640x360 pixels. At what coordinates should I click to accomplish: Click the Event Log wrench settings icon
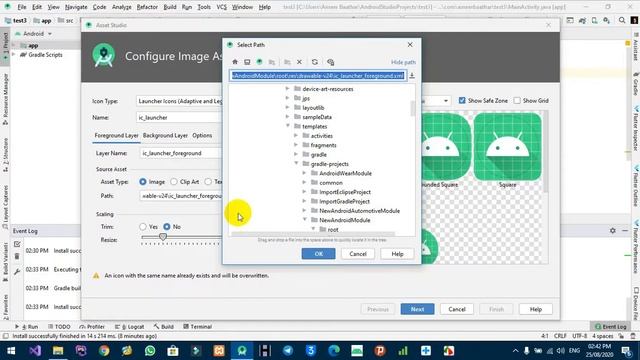click(17, 271)
